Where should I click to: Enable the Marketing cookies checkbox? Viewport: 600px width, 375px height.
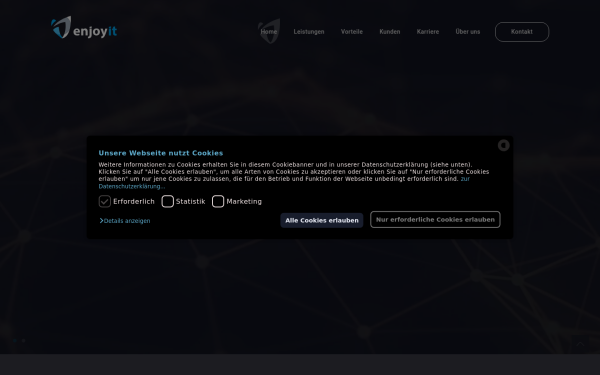218,201
